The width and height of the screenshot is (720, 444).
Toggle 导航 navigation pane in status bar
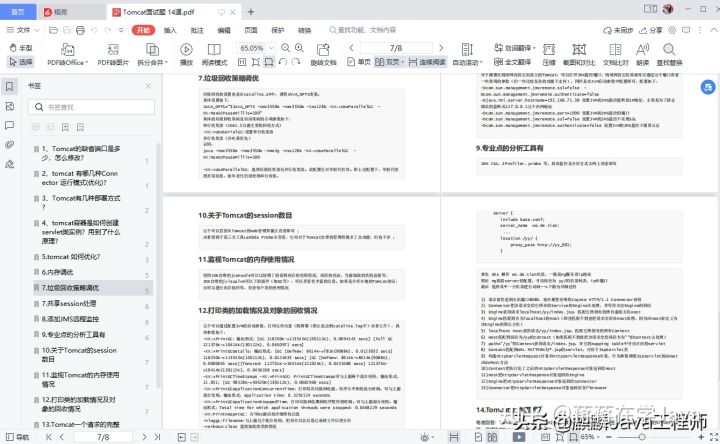(17, 437)
